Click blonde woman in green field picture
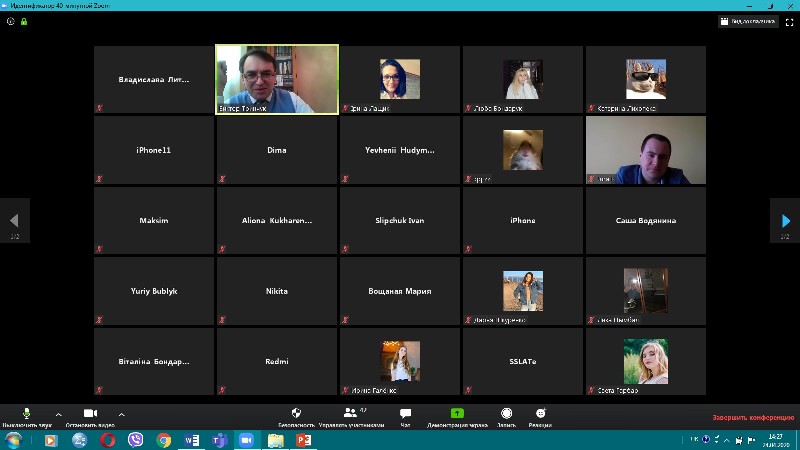 pos(646,361)
